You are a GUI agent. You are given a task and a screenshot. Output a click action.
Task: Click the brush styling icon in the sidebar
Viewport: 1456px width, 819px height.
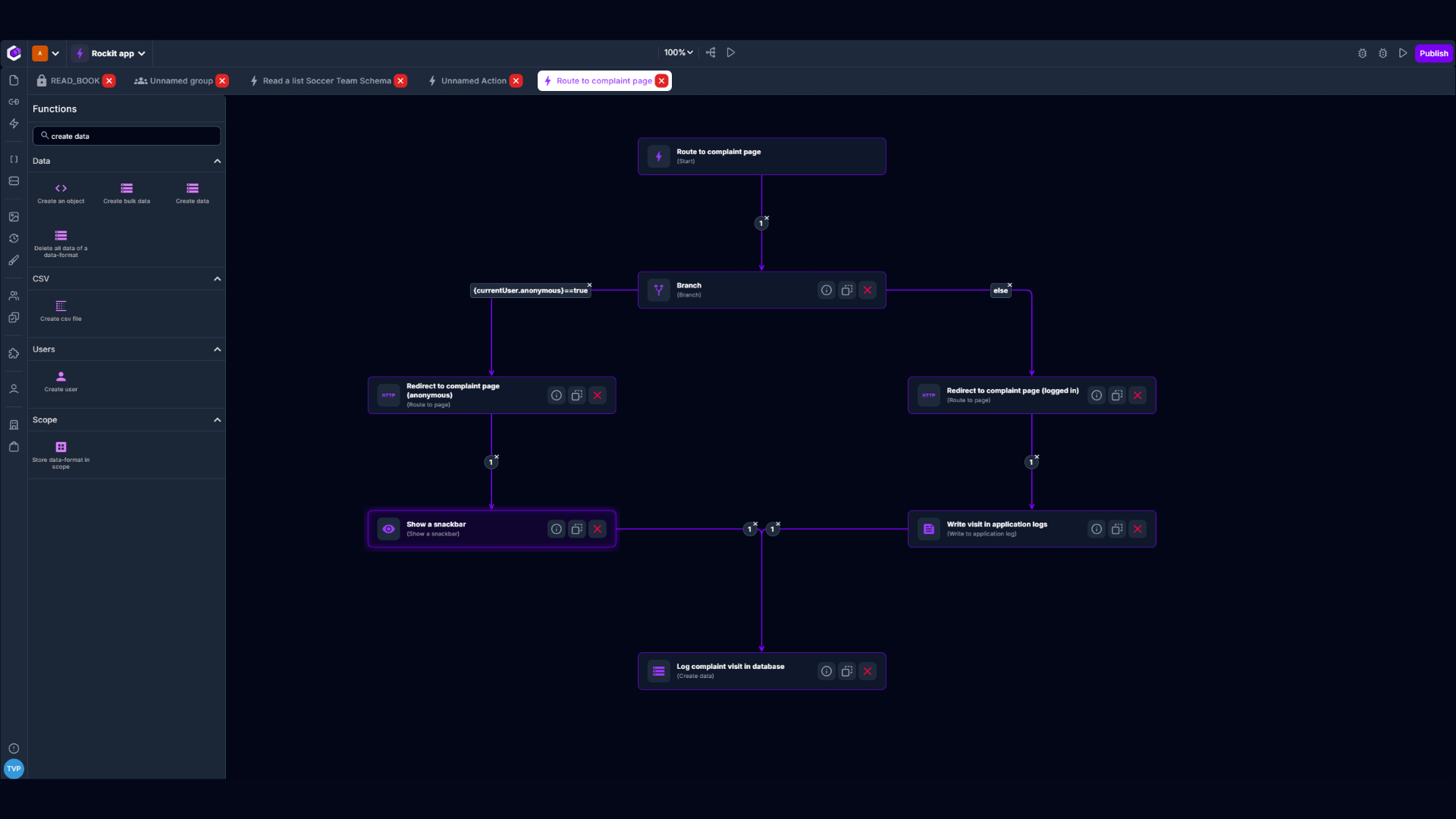(14, 260)
